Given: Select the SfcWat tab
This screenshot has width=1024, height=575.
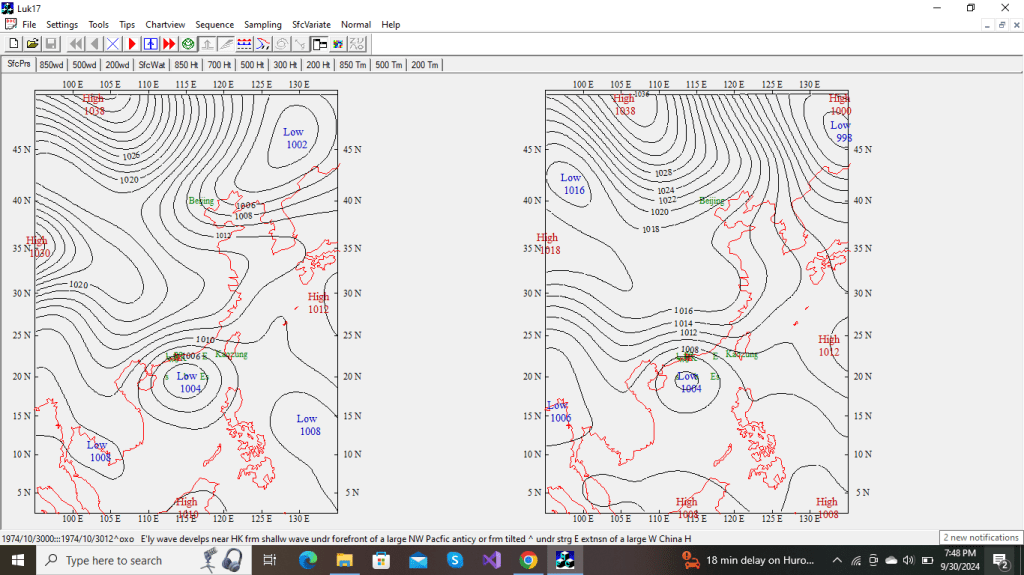Looking at the screenshot, I should tap(152, 65).
